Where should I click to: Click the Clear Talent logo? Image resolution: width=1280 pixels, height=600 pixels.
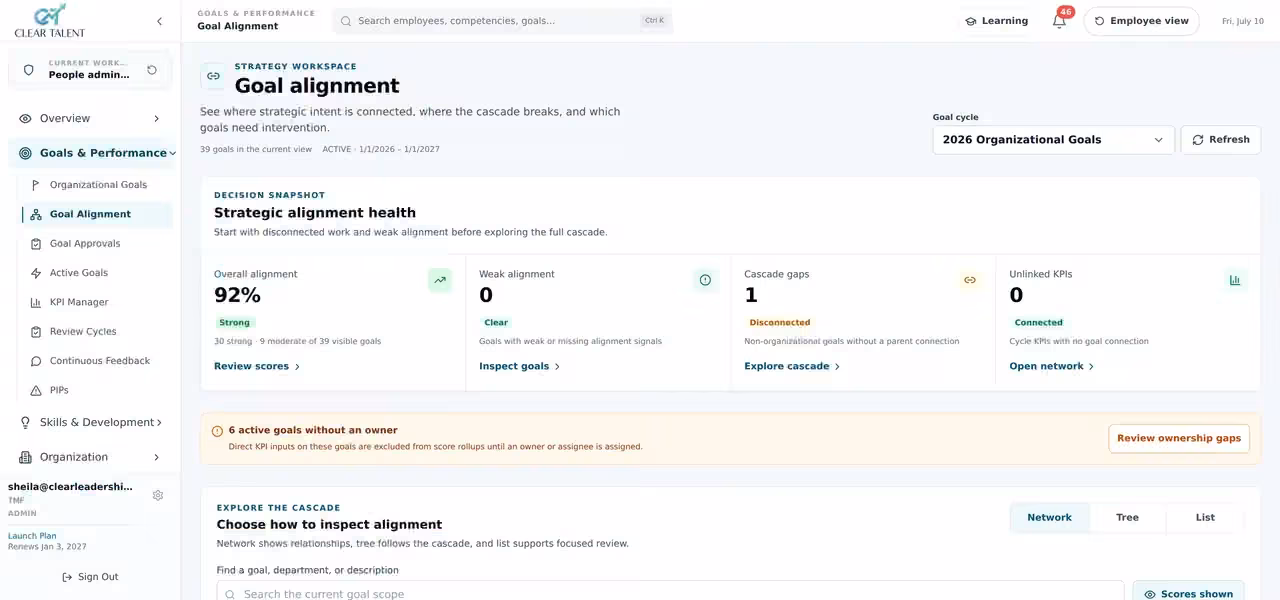coord(50,20)
